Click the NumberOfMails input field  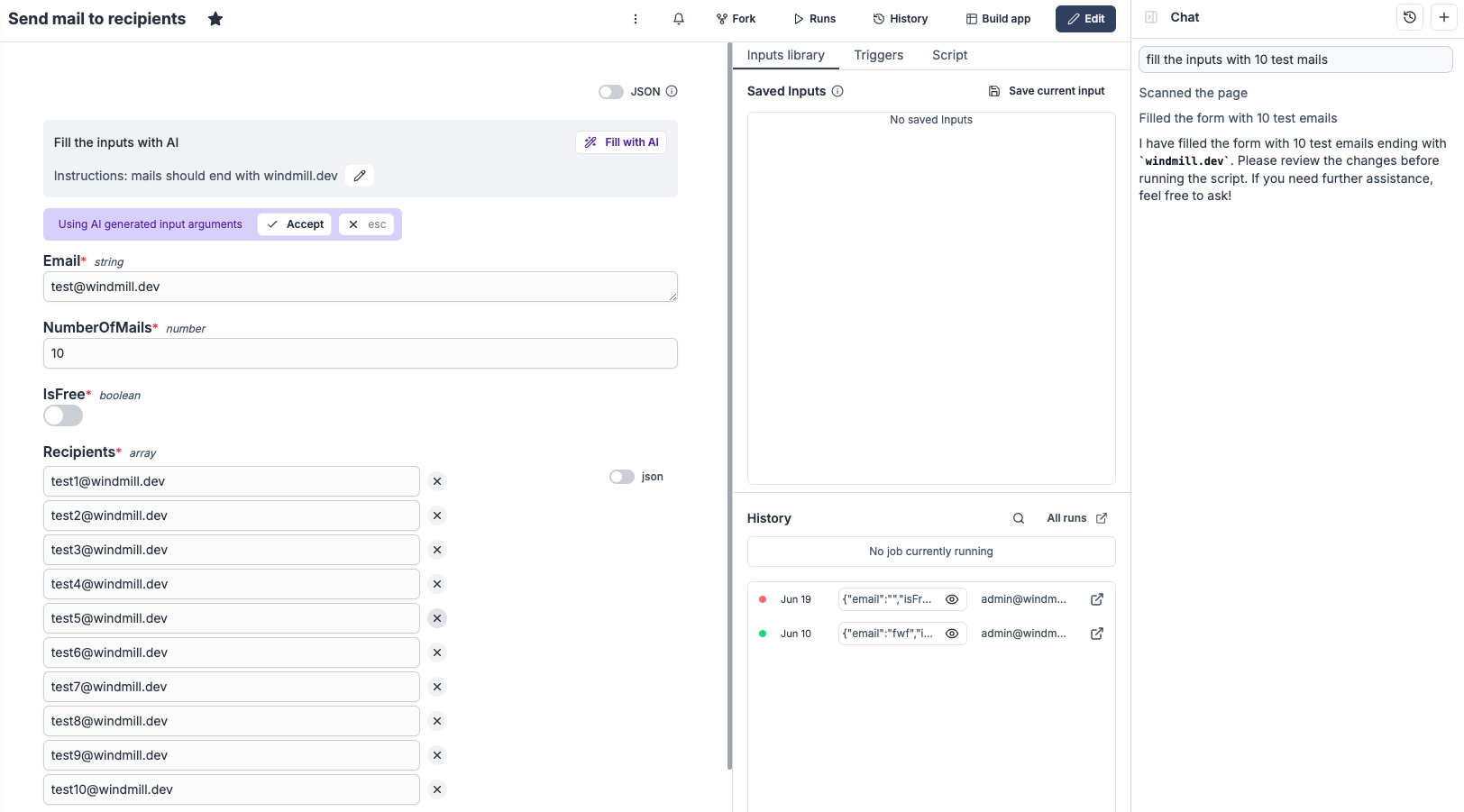(x=360, y=353)
